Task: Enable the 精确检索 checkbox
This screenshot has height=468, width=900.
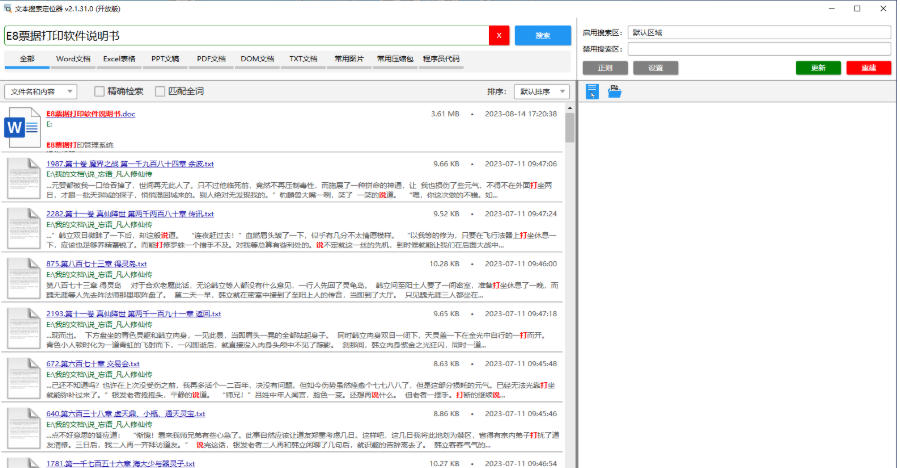Action: (99, 91)
